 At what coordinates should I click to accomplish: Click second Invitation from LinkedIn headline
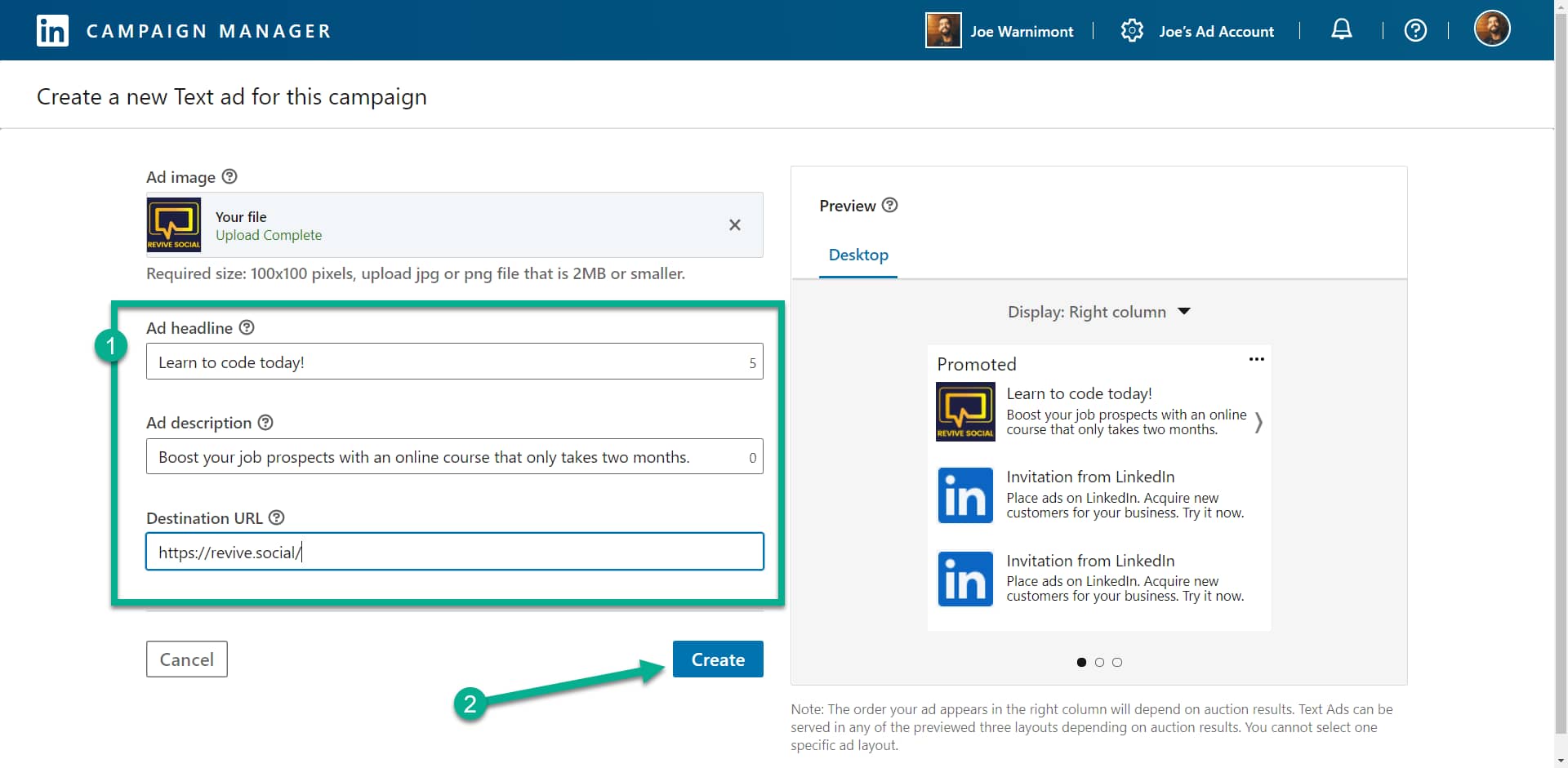point(1090,561)
